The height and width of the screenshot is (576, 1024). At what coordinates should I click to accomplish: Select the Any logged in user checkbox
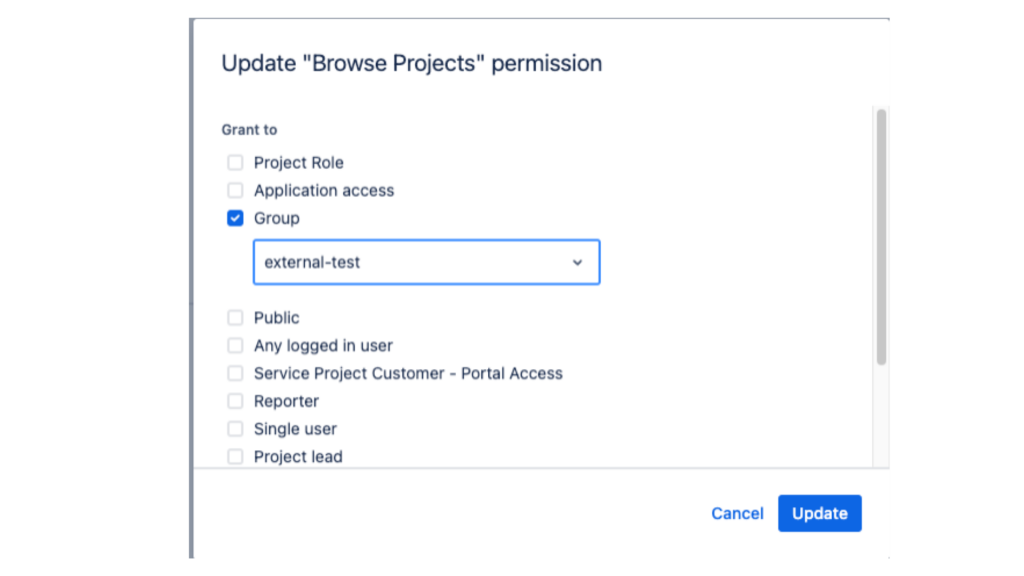pos(235,346)
